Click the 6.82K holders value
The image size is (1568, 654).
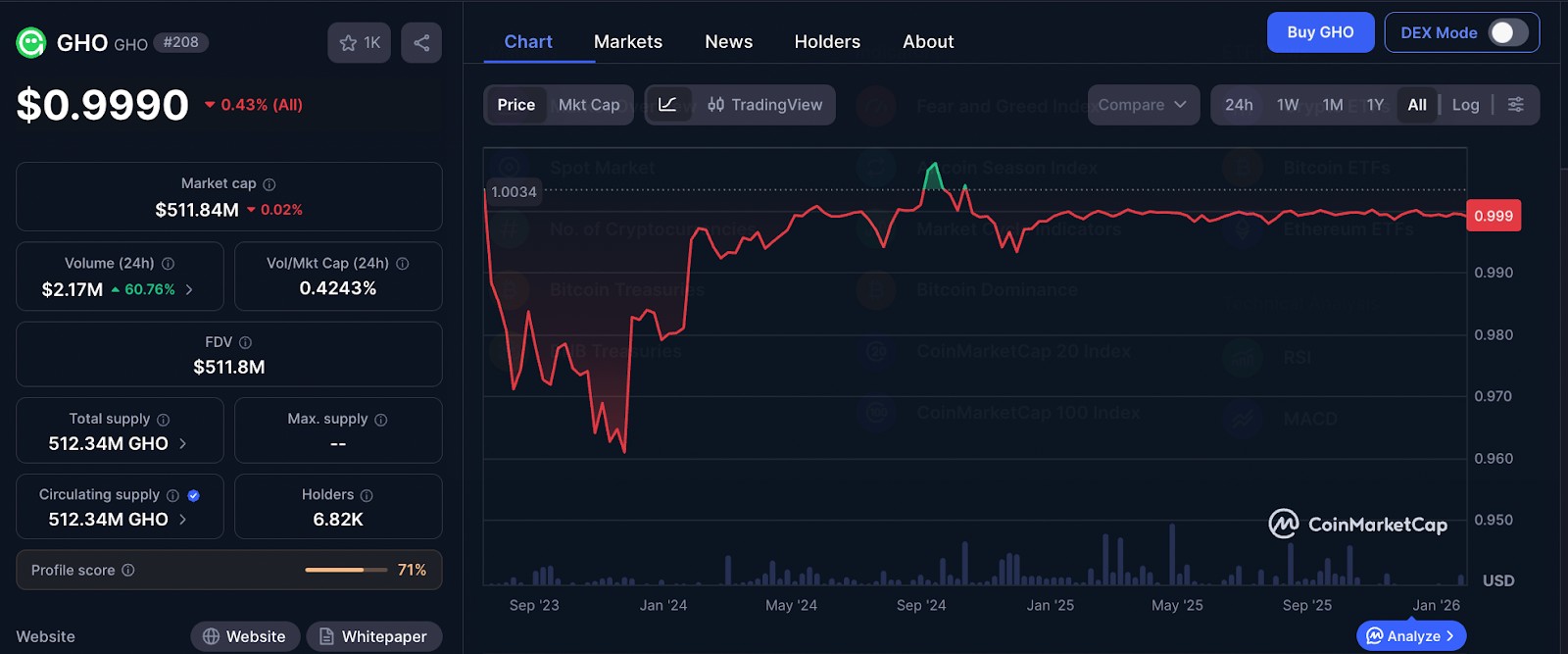coord(338,520)
